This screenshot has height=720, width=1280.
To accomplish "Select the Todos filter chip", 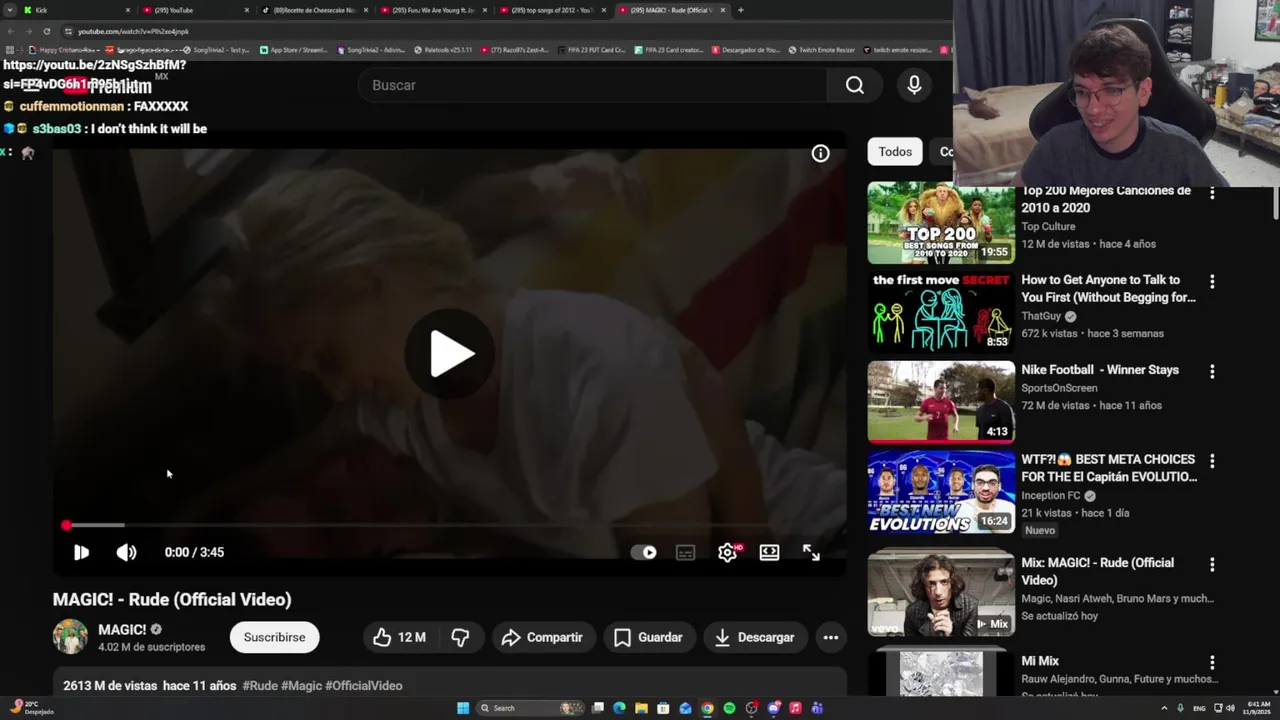I will [x=895, y=152].
